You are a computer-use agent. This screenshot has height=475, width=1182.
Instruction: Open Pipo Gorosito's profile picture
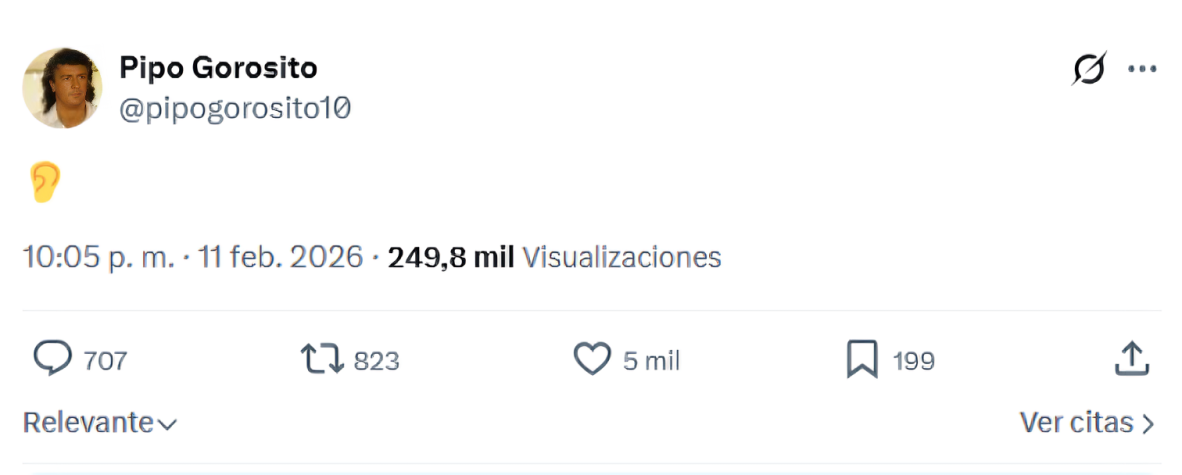[x=62, y=88]
